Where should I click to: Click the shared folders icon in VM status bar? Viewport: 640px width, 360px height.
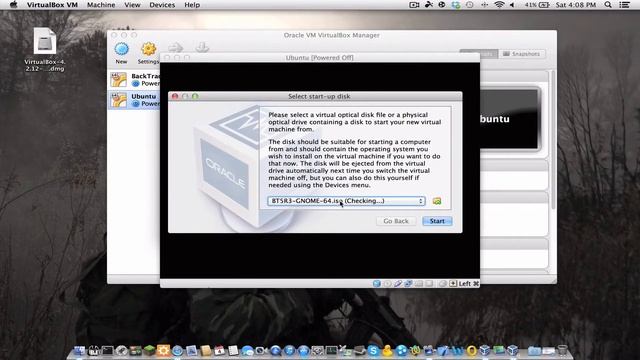419,283
